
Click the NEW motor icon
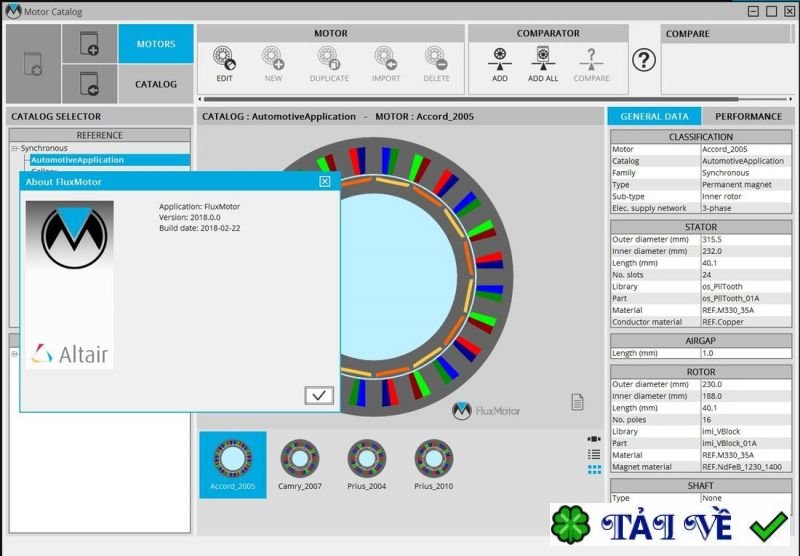tap(273, 58)
